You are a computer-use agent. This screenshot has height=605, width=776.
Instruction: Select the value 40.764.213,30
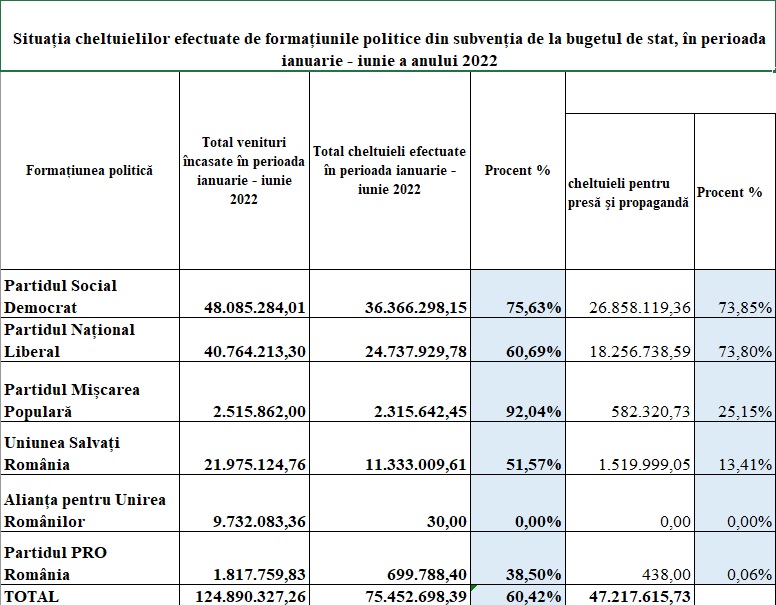(244, 340)
